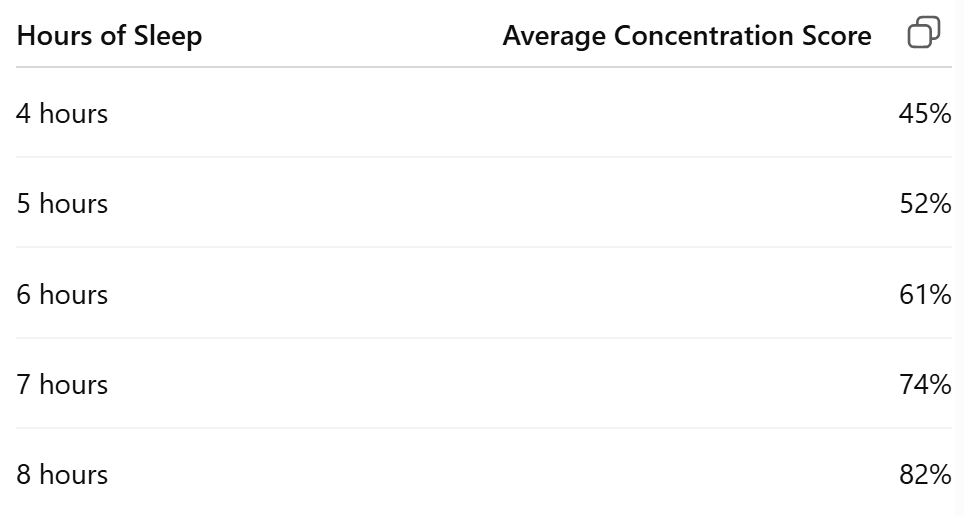Click the "Hours of Sleep" column header
The width and height of the screenshot is (964, 516).
tap(109, 36)
